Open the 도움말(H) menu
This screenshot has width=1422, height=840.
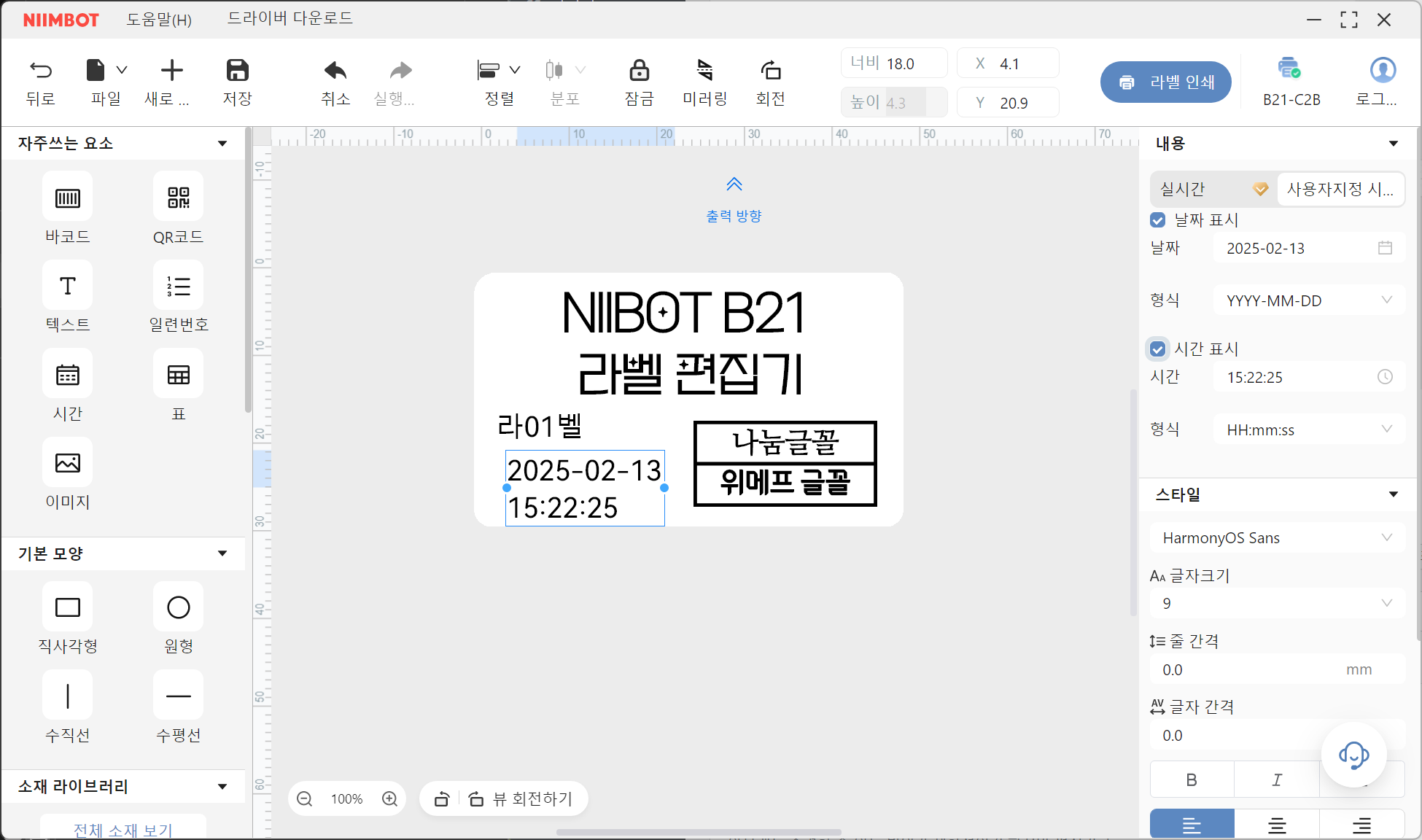(159, 19)
